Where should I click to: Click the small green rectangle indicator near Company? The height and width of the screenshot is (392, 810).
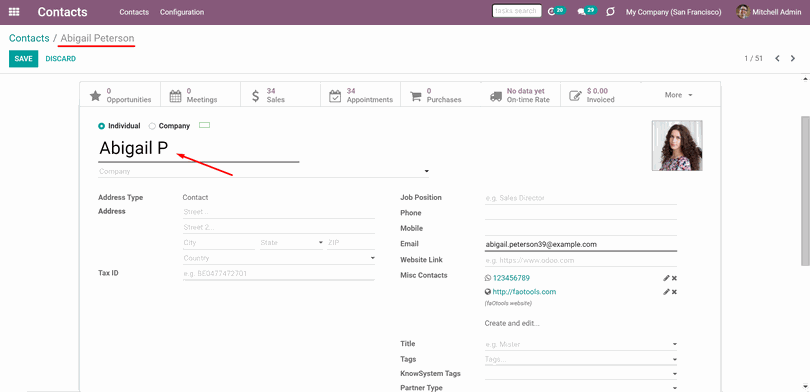pos(205,125)
